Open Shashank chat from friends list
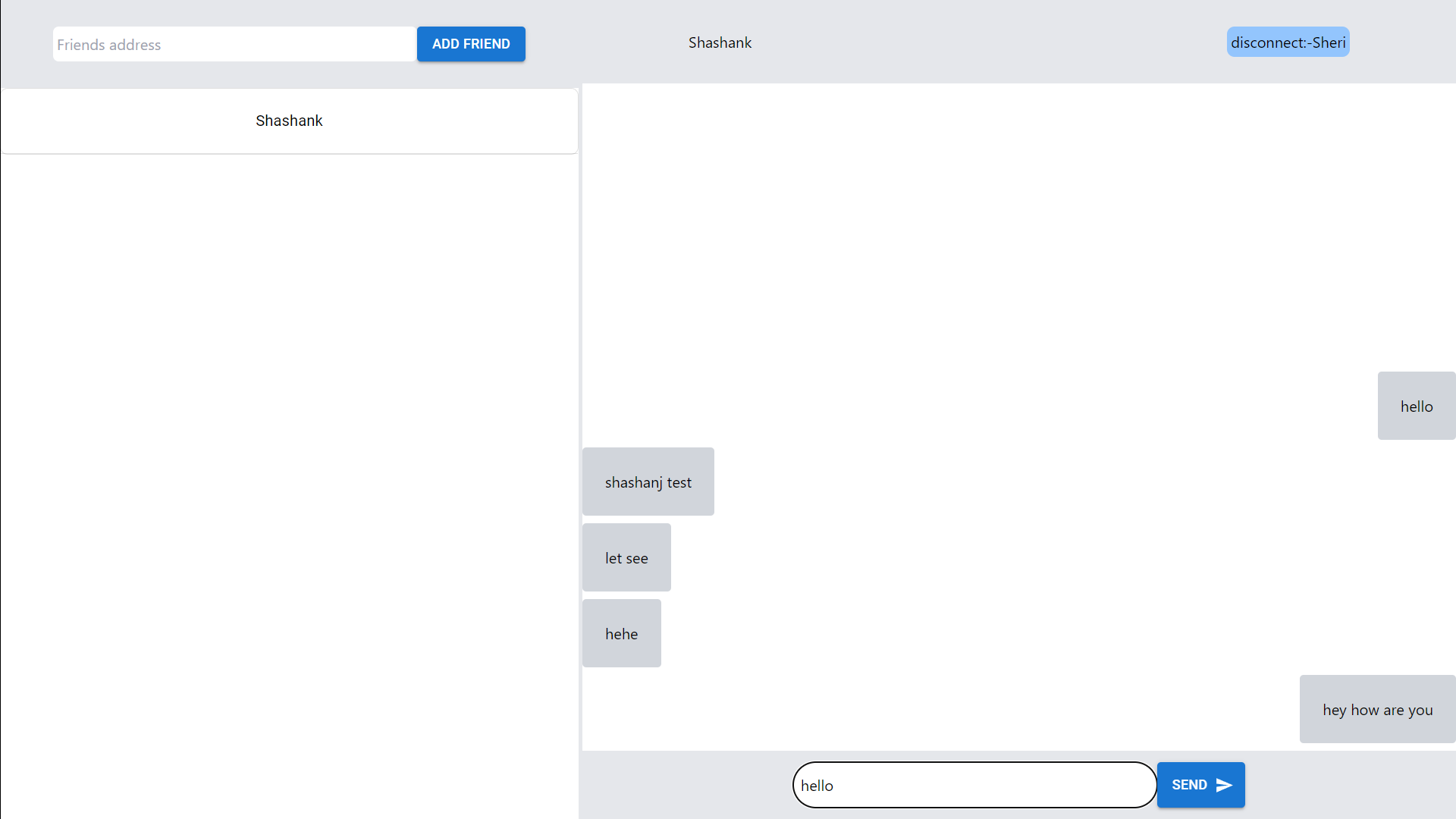 (289, 121)
